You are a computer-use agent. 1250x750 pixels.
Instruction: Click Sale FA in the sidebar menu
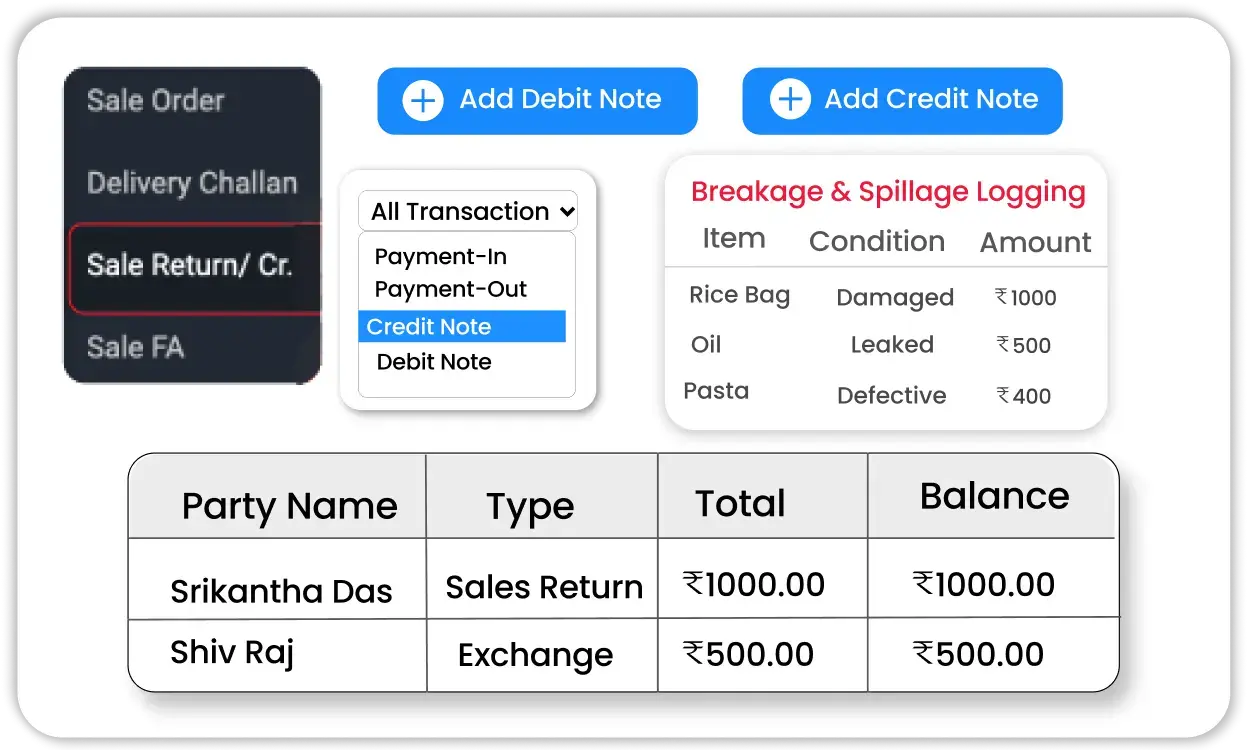(x=135, y=347)
